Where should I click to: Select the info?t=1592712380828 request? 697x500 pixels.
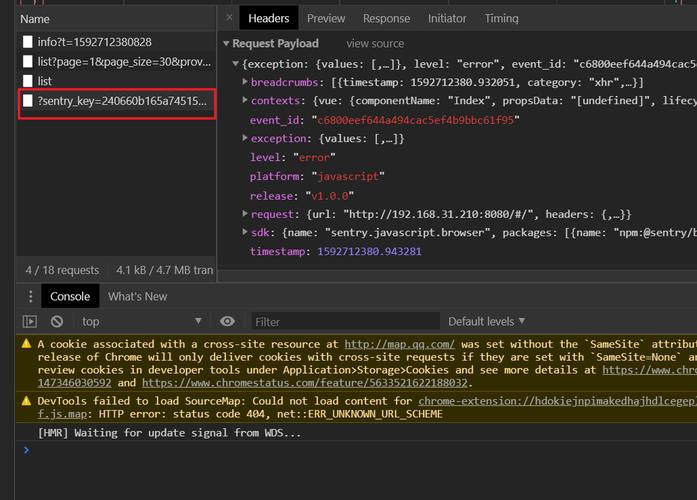116,42
